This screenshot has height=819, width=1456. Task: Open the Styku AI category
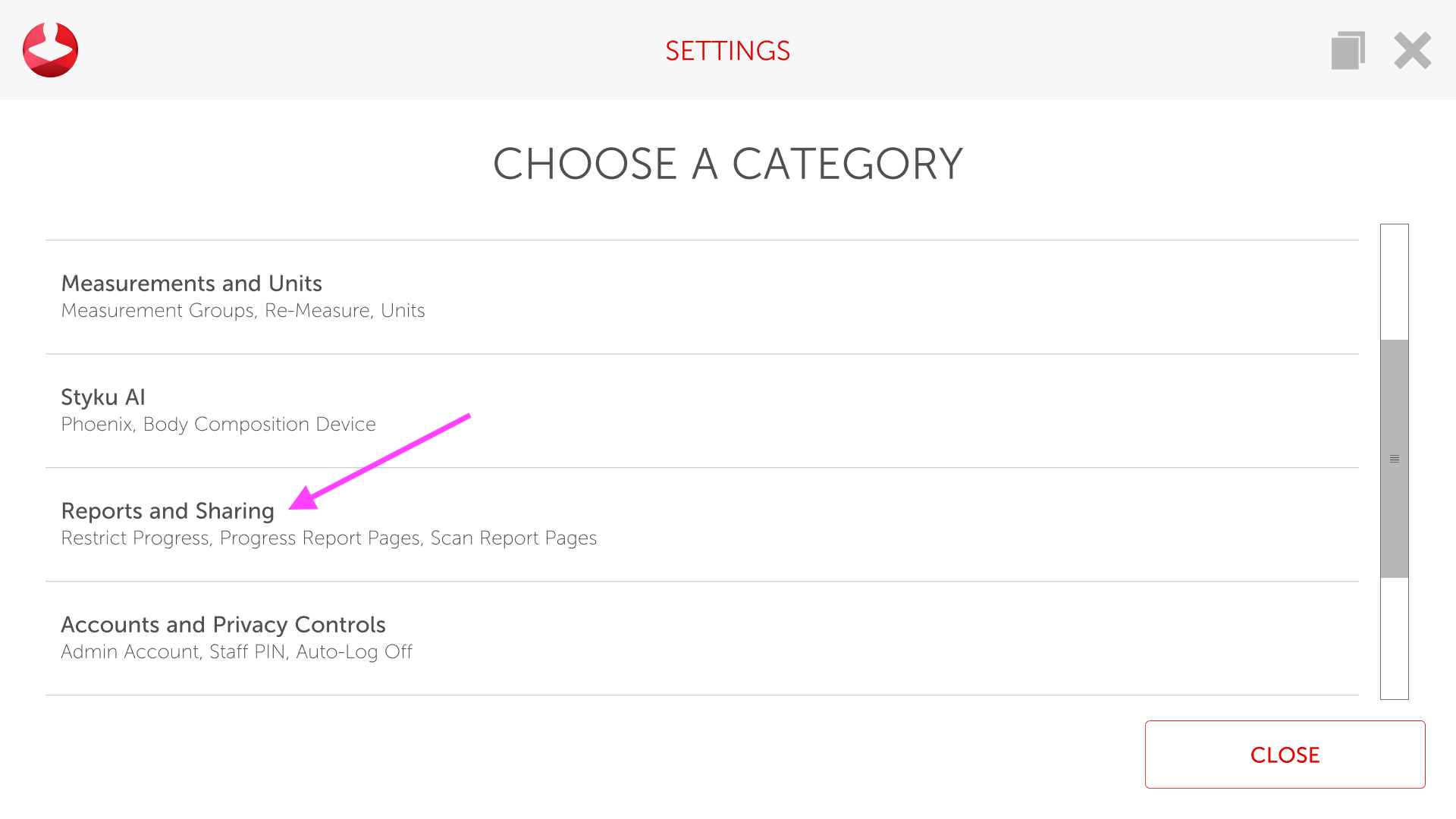103,397
